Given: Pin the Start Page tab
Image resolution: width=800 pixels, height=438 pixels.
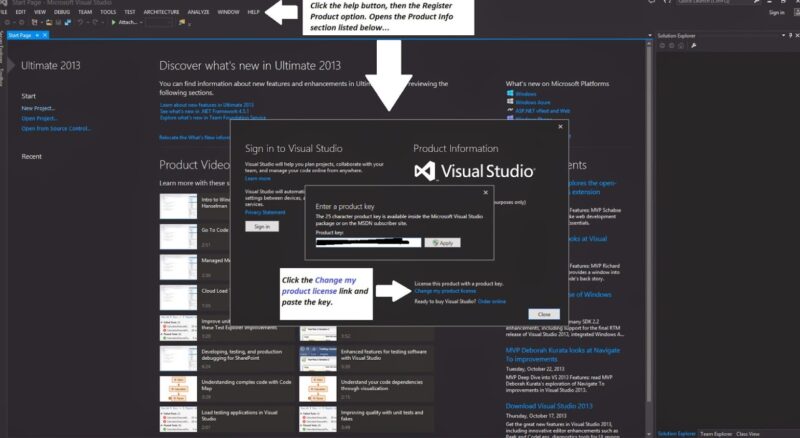Looking at the screenshot, I should (x=37, y=35).
